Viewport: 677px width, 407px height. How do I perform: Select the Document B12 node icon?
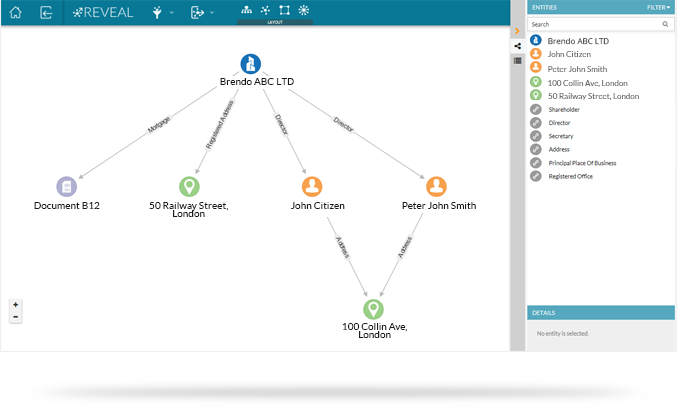point(67,186)
